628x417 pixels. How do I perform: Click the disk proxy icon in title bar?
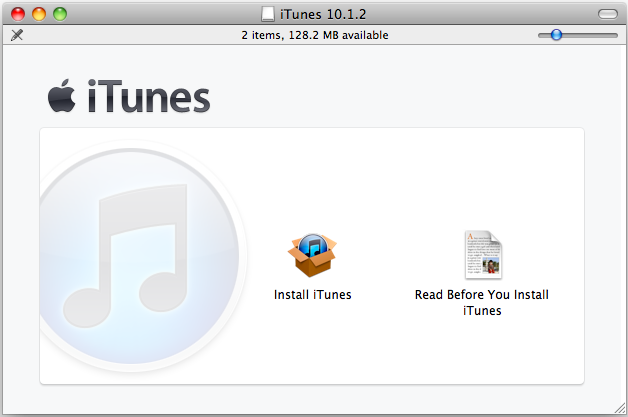[268, 14]
